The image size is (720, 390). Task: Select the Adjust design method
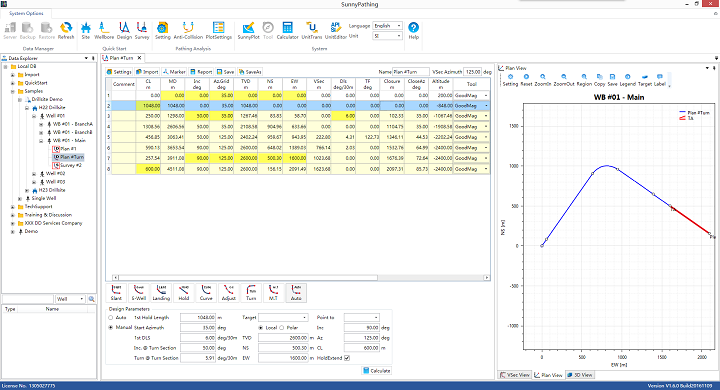pos(229,293)
